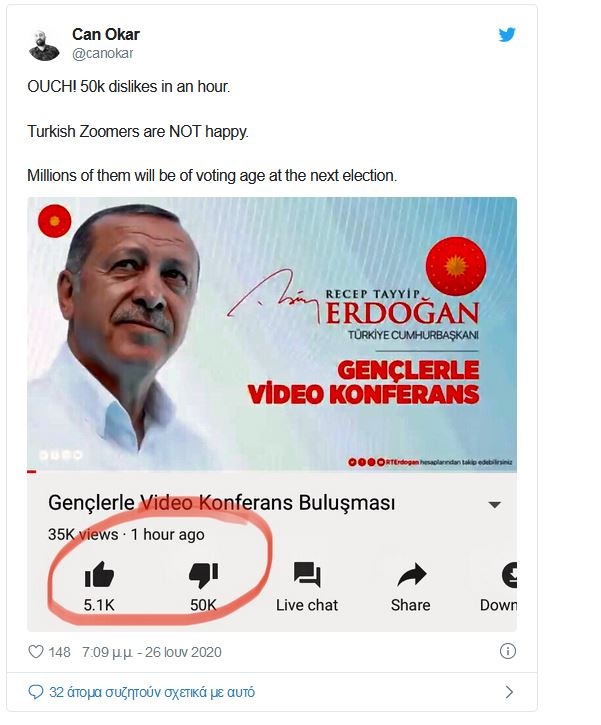
Task: Open Can Okar's profile avatar
Action: pos(44,45)
